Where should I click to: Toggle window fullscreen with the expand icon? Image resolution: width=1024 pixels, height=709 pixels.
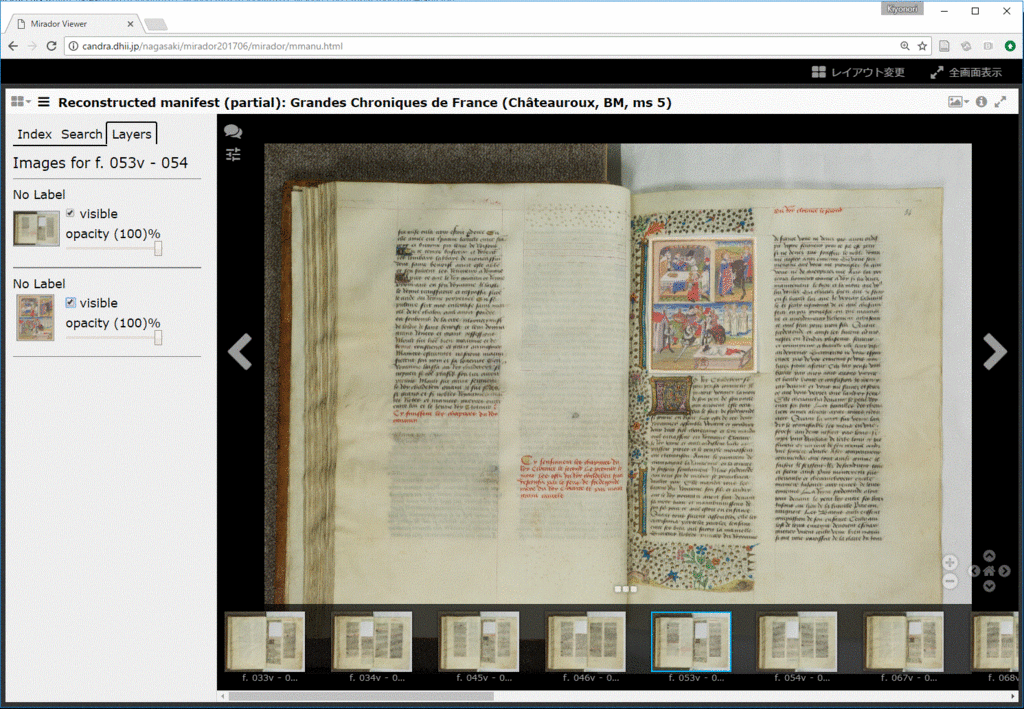(1000, 102)
